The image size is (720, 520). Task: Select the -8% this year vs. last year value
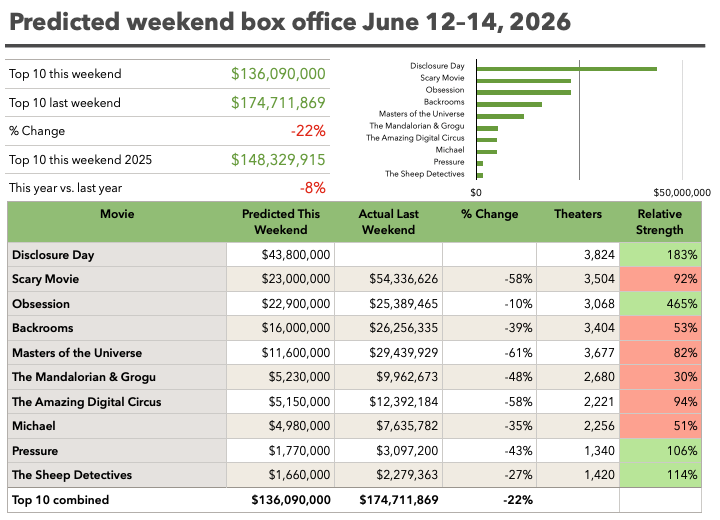click(313, 188)
